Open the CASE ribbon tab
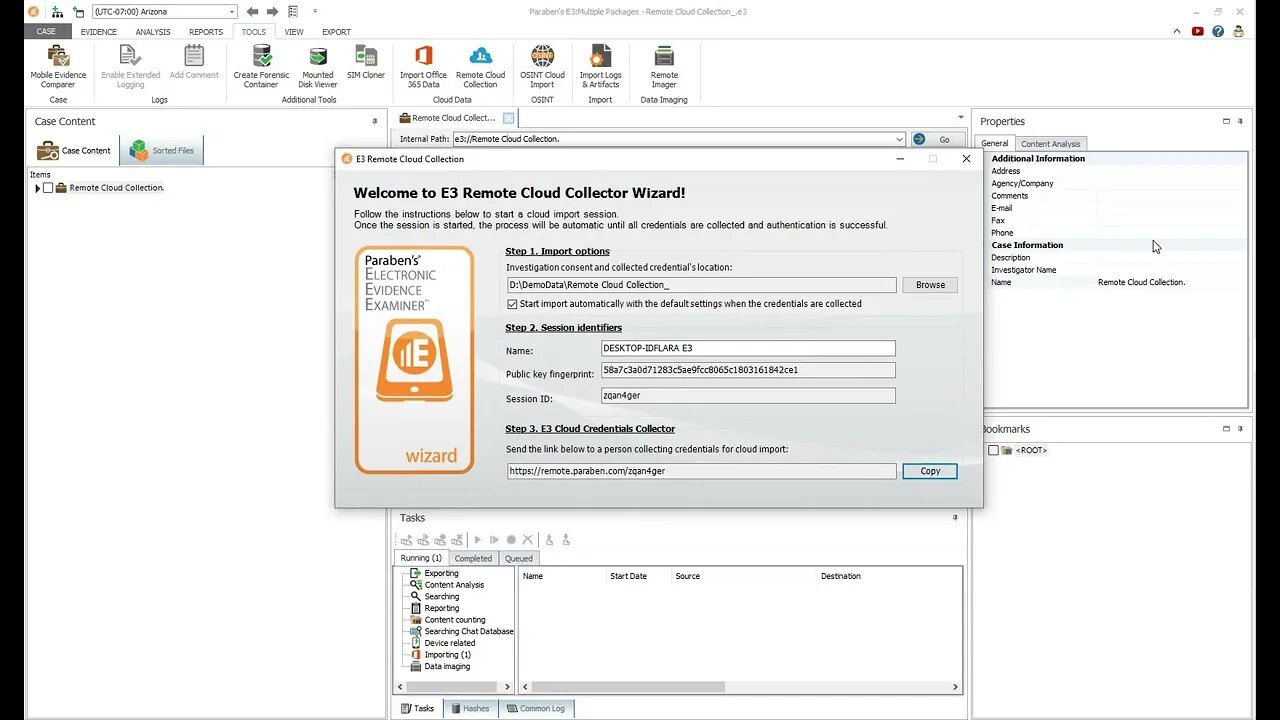 click(46, 31)
